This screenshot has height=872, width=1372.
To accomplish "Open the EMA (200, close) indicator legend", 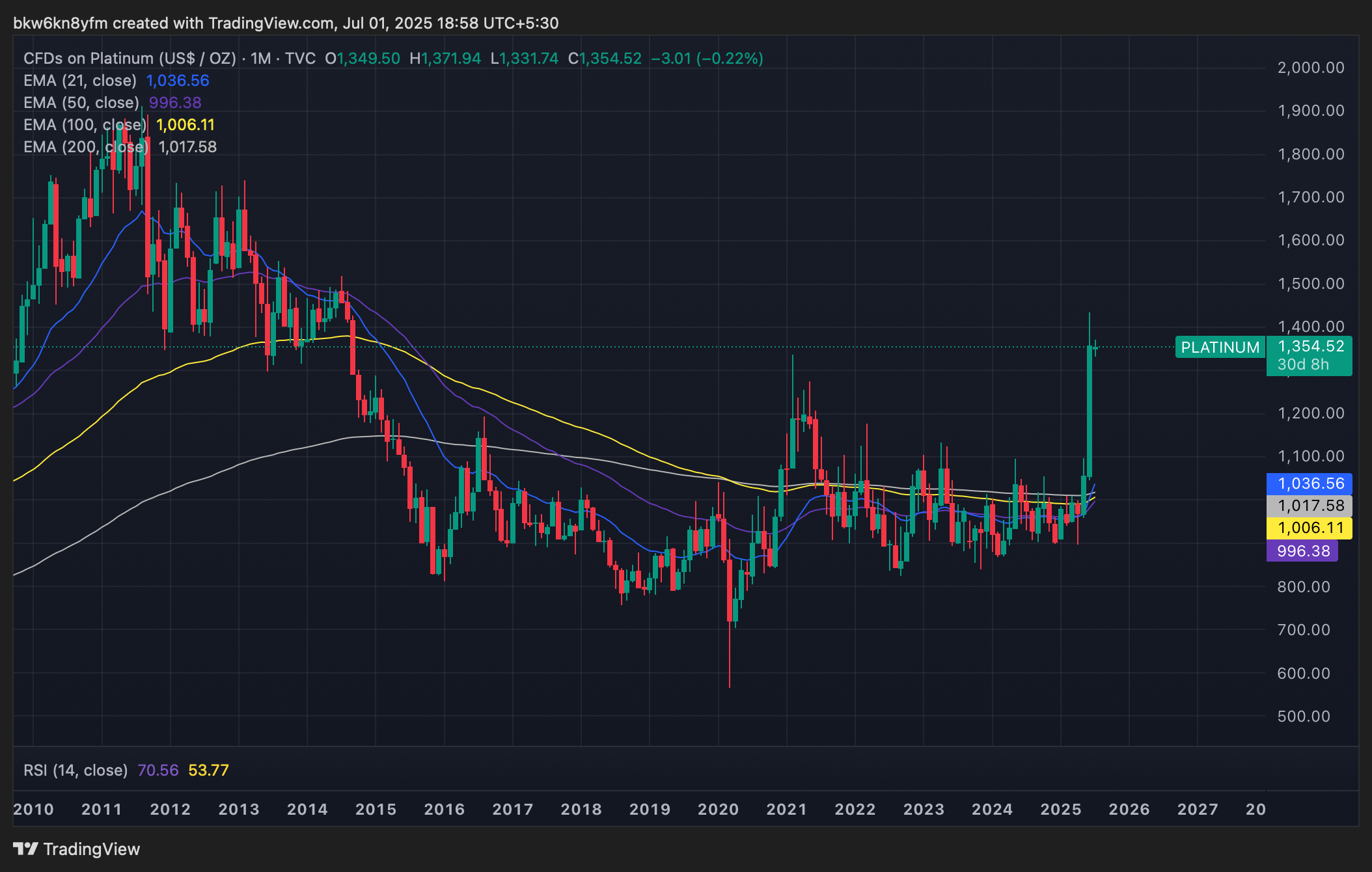I will tap(85, 147).
